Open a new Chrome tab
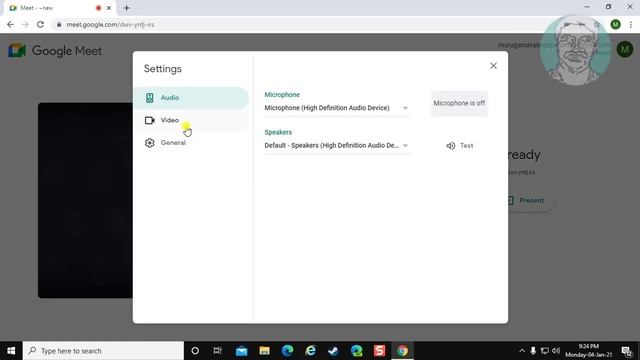 point(127,8)
